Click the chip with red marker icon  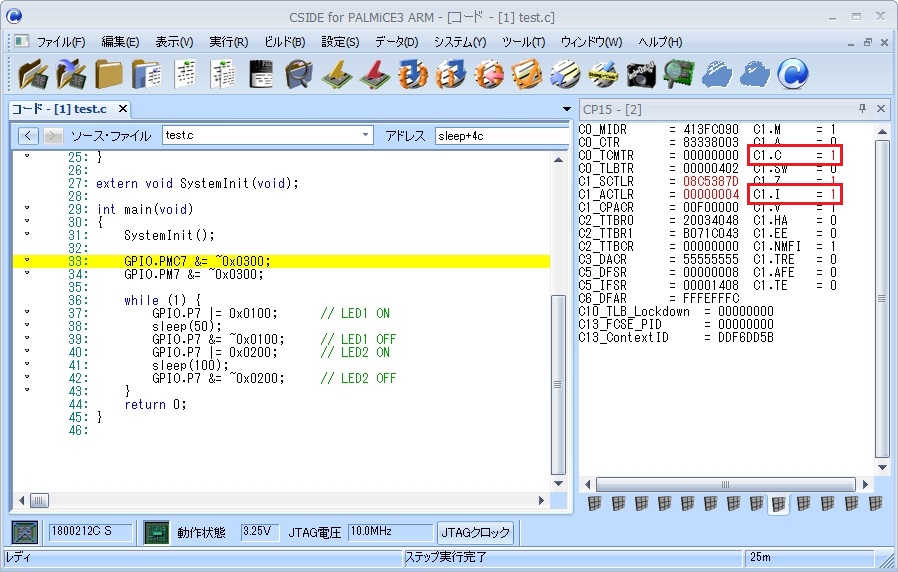tap(375, 74)
